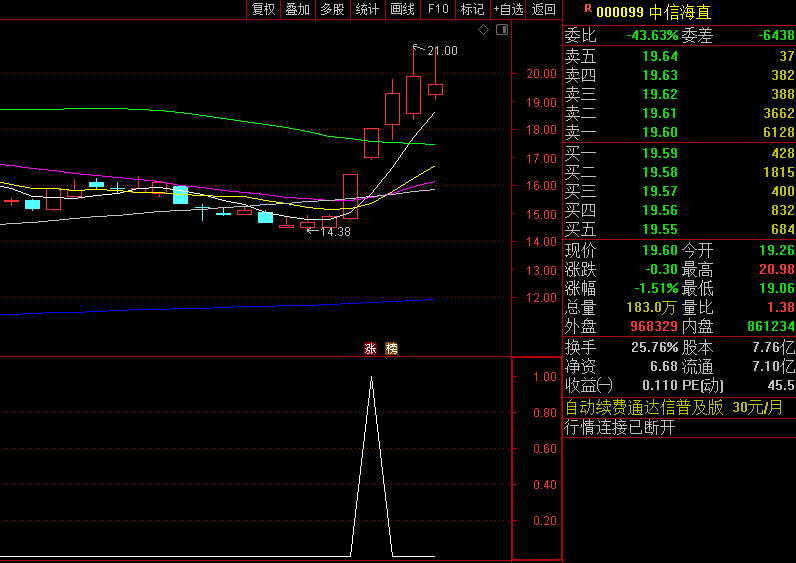Click 卖二 price 19.61
The height and width of the screenshot is (563, 796).
point(660,113)
